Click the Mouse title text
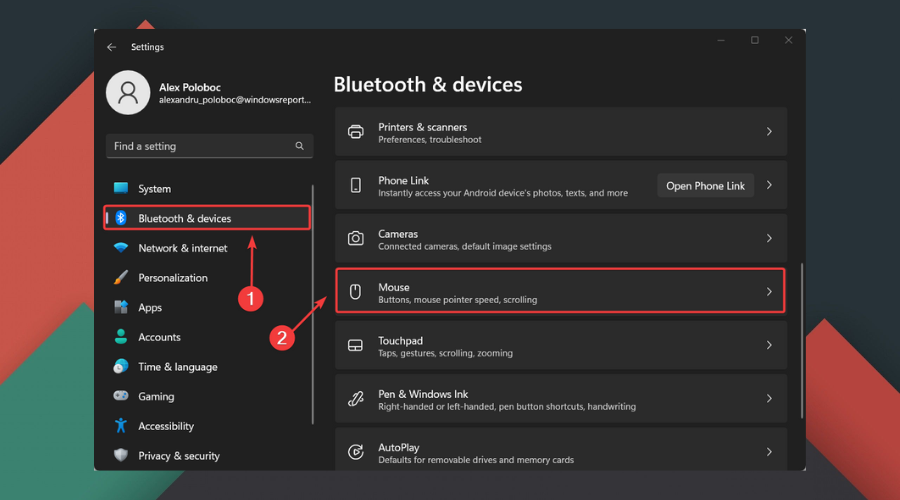This screenshot has height=500, width=900. [x=394, y=287]
